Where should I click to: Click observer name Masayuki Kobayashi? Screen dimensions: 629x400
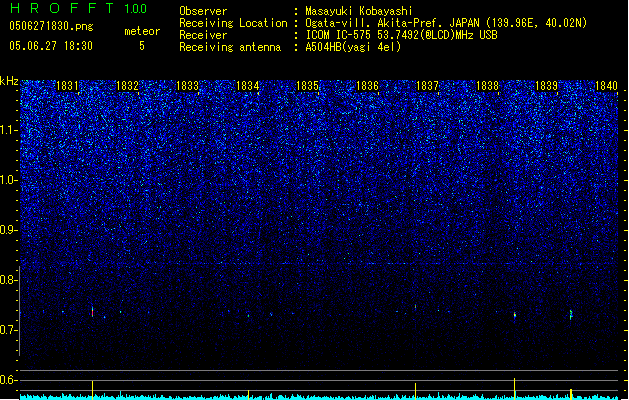click(359, 11)
